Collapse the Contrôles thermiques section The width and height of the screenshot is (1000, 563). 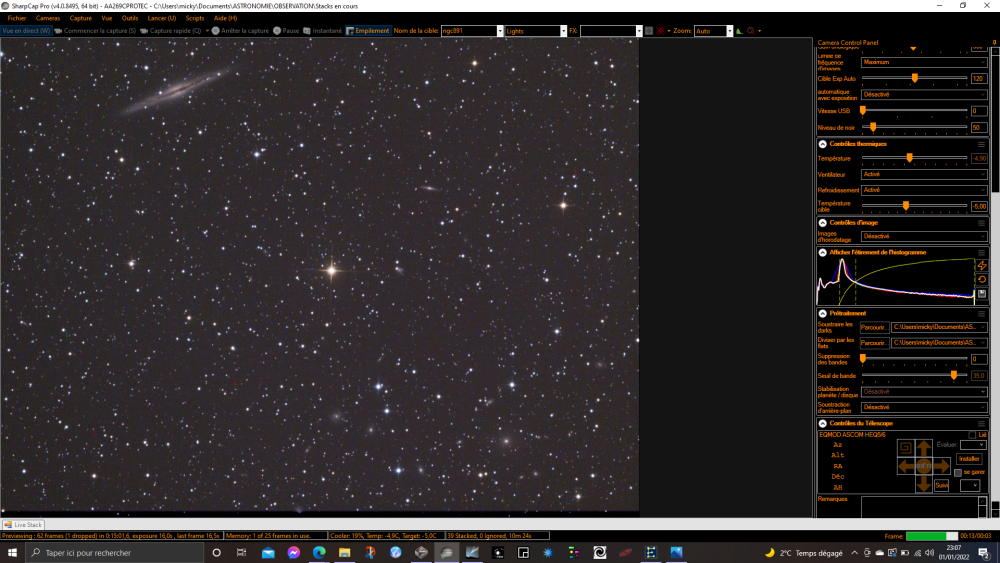click(823, 144)
